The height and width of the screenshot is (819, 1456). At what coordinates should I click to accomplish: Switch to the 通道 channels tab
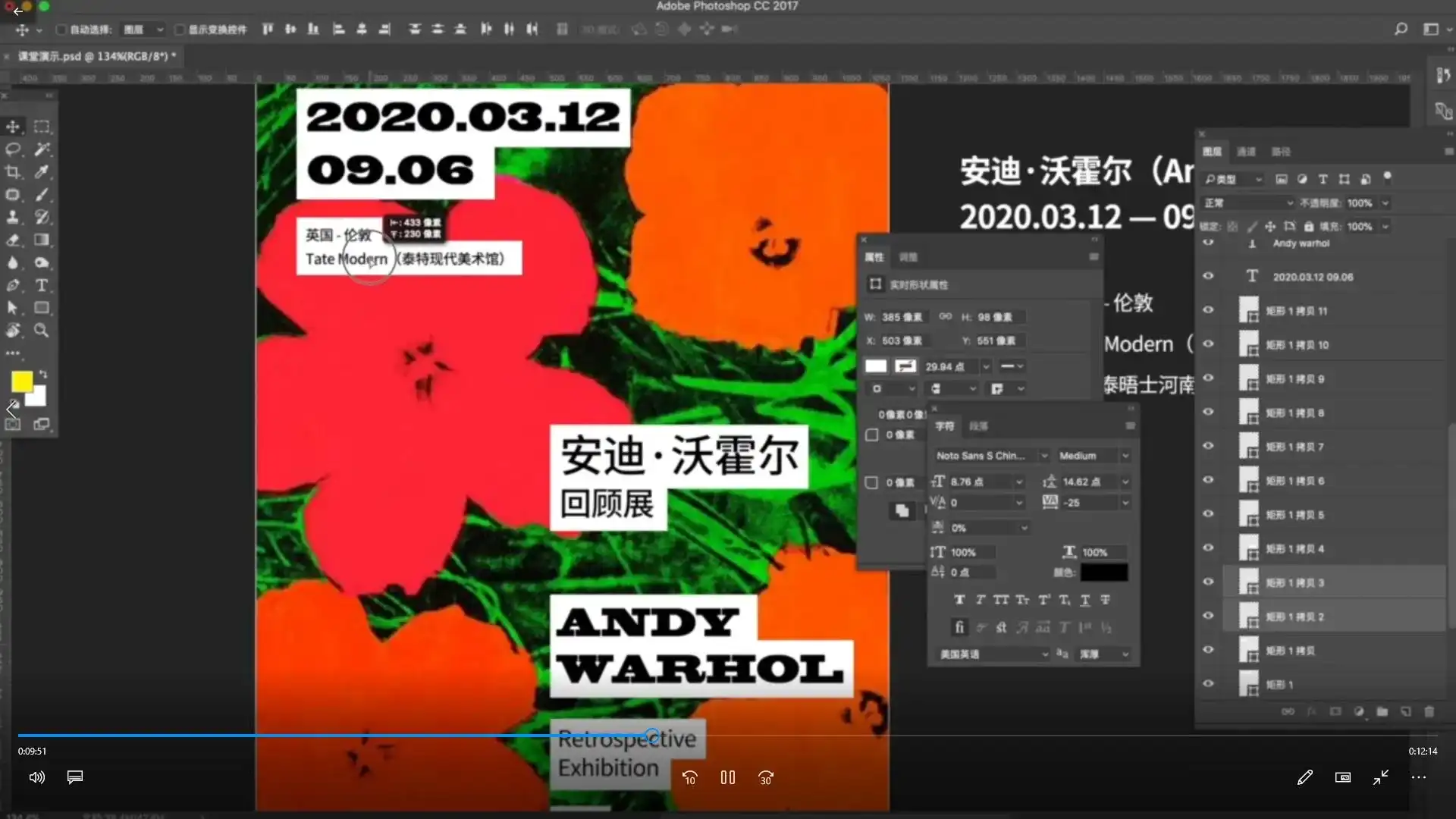point(1246,152)
